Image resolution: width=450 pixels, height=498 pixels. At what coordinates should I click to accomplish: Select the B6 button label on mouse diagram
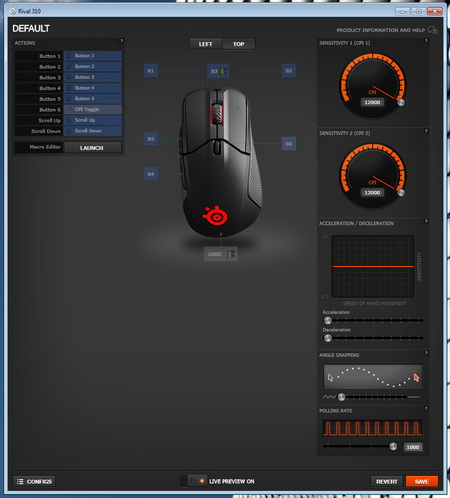pos(289,144)
